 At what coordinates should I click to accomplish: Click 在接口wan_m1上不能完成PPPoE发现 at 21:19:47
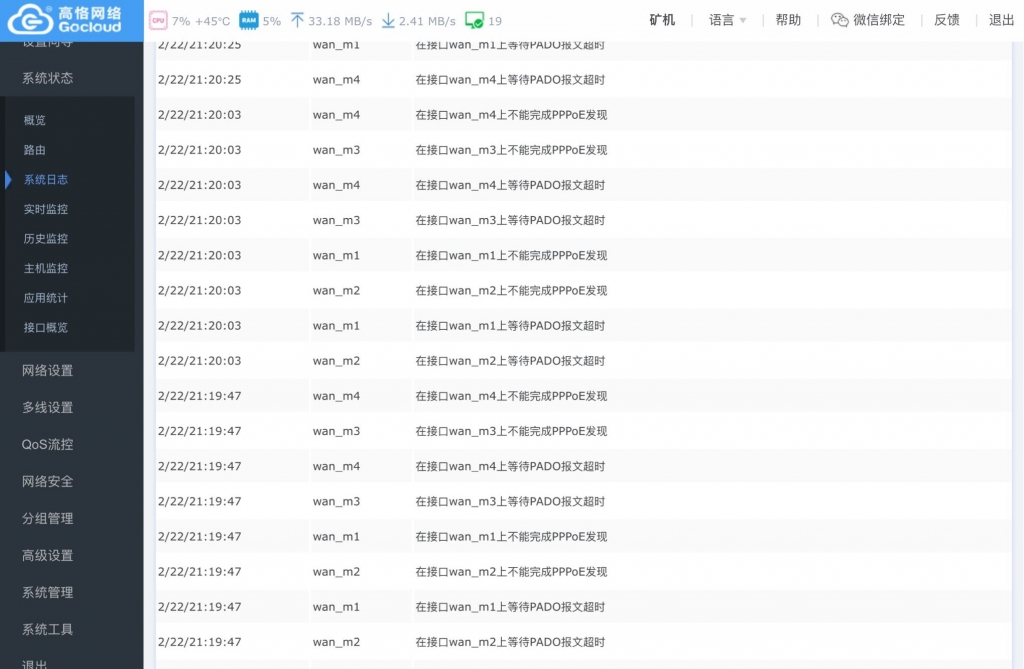coord(511,536)
